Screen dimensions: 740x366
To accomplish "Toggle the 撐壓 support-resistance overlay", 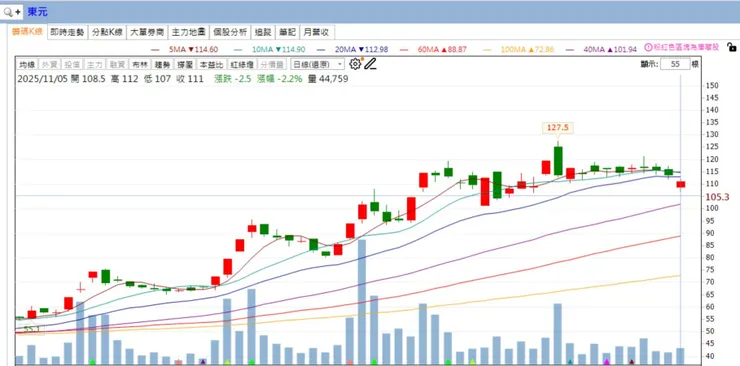I will point(185,65).
